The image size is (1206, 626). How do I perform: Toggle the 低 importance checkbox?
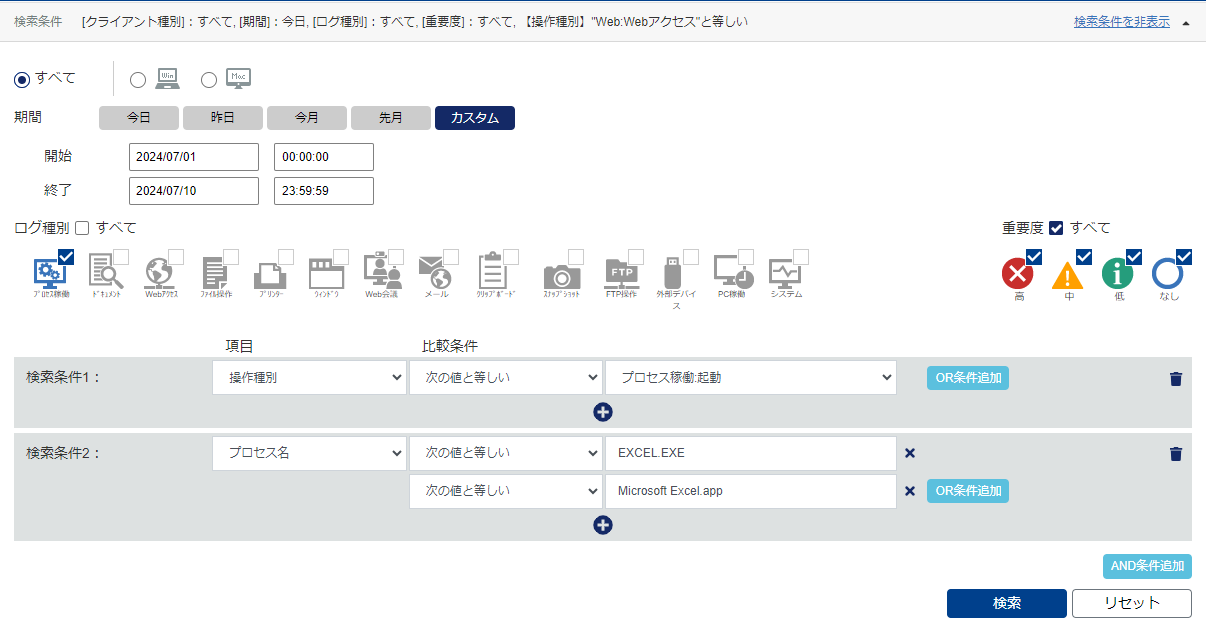click(1134, 257)
